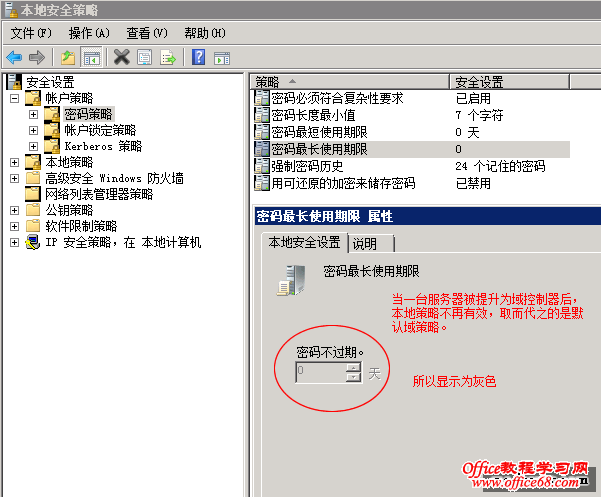Viewport: 601px width, 497px height.
Task: Click the 帐户策略 folder icon
Action: click(x=33, y=98)
